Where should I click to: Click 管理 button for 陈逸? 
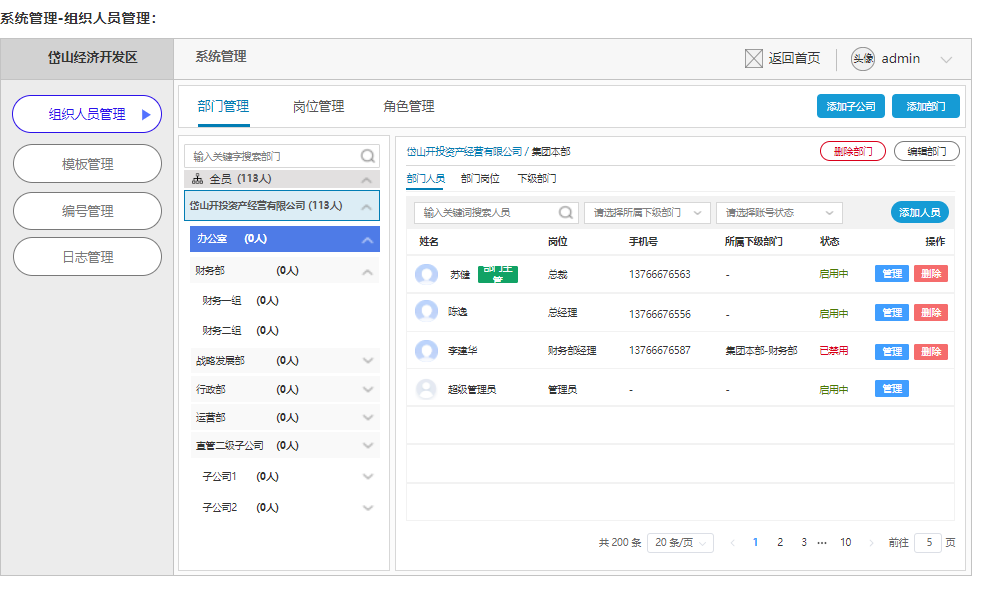coord(892,313)
